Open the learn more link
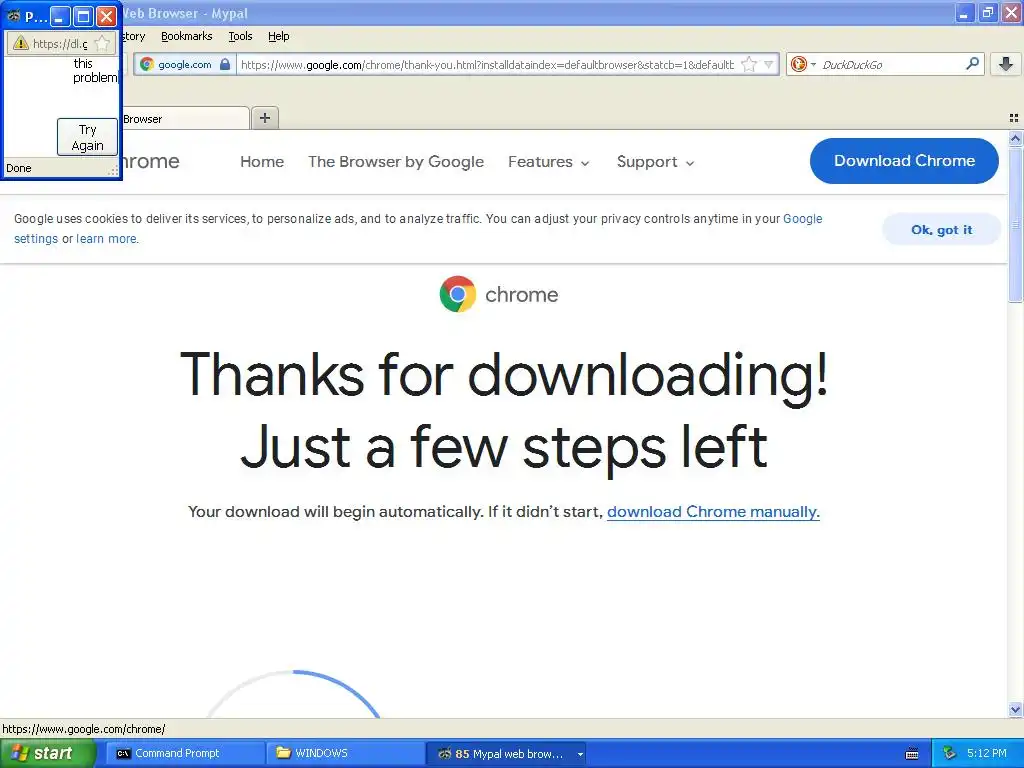Screen dimensions: 1024x768 point(106,238)
